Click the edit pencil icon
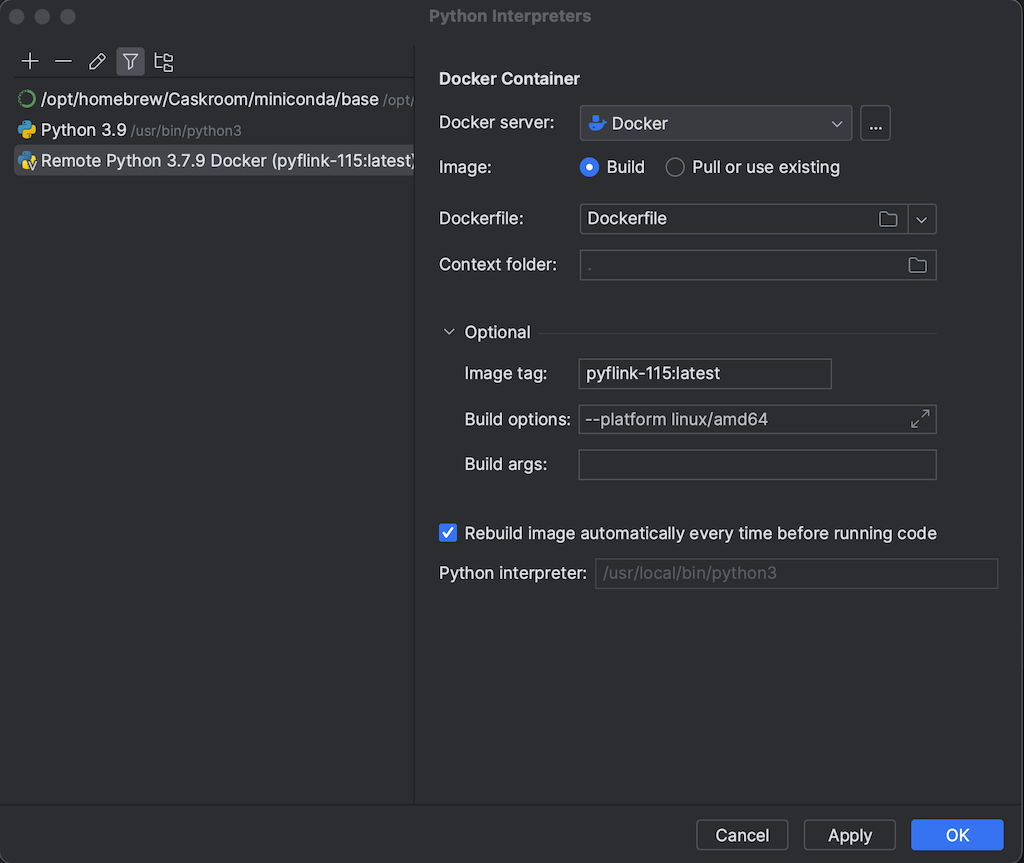 [x=97, y=62]
